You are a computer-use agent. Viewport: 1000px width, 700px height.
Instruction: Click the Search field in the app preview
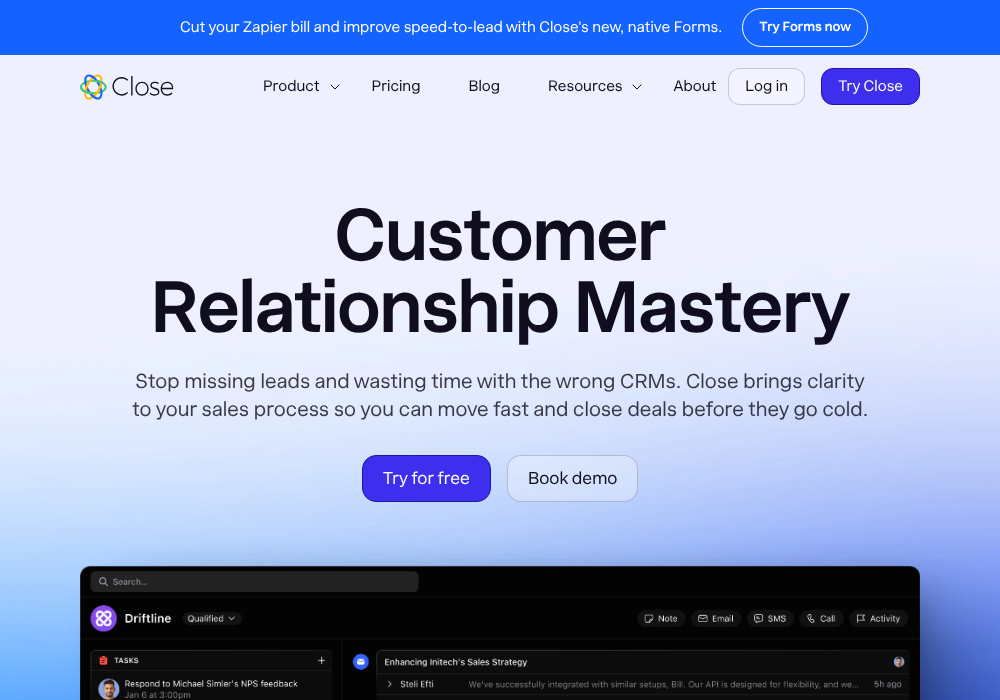tap(255, 582)
